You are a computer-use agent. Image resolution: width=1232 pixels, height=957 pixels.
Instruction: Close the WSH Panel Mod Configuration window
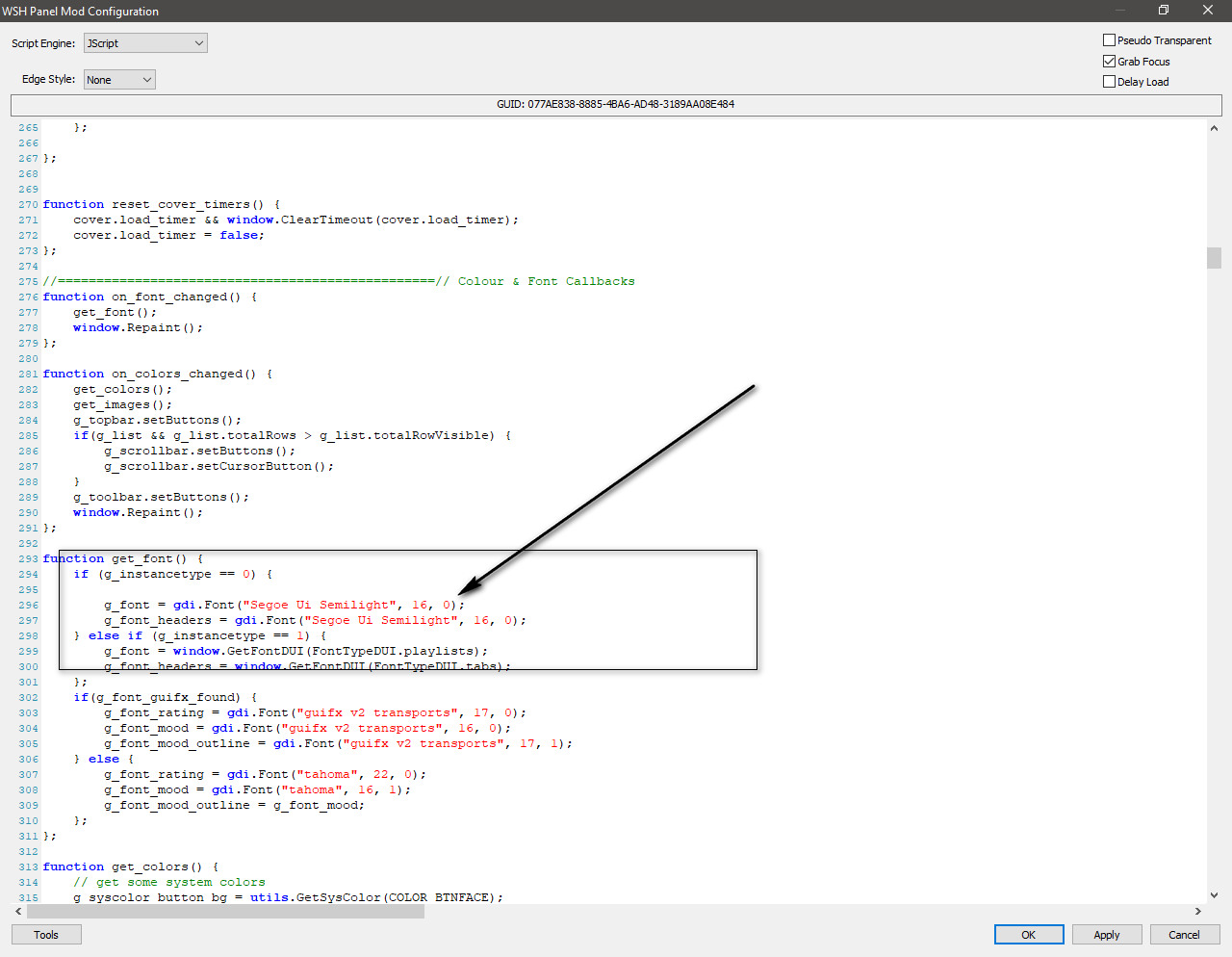point(1207,11)
